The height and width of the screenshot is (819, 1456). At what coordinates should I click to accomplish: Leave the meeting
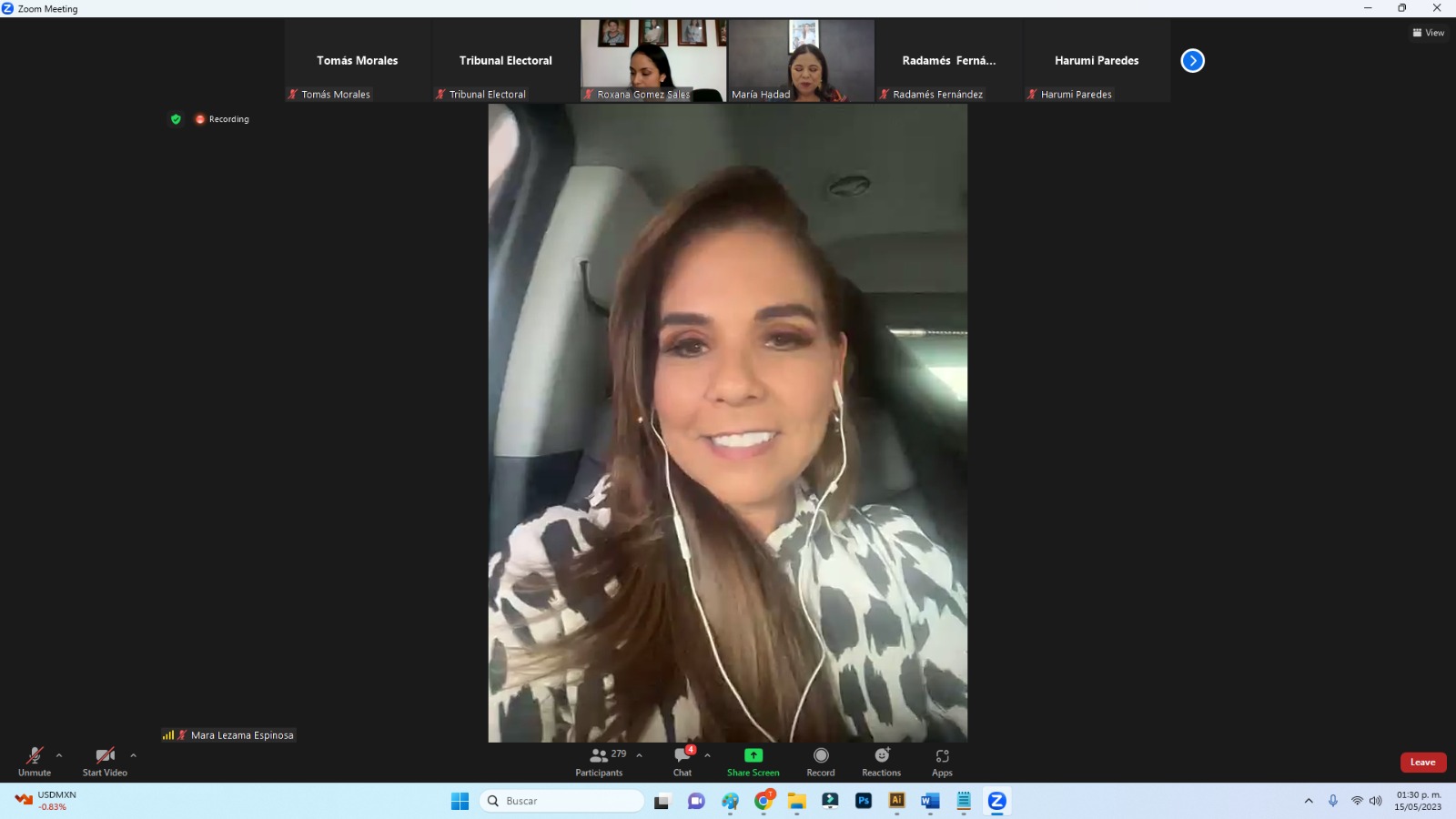point(1423,763)
